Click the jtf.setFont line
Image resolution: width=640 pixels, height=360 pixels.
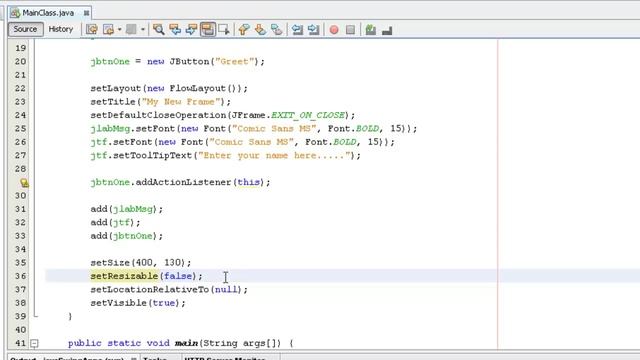(242, 142)
